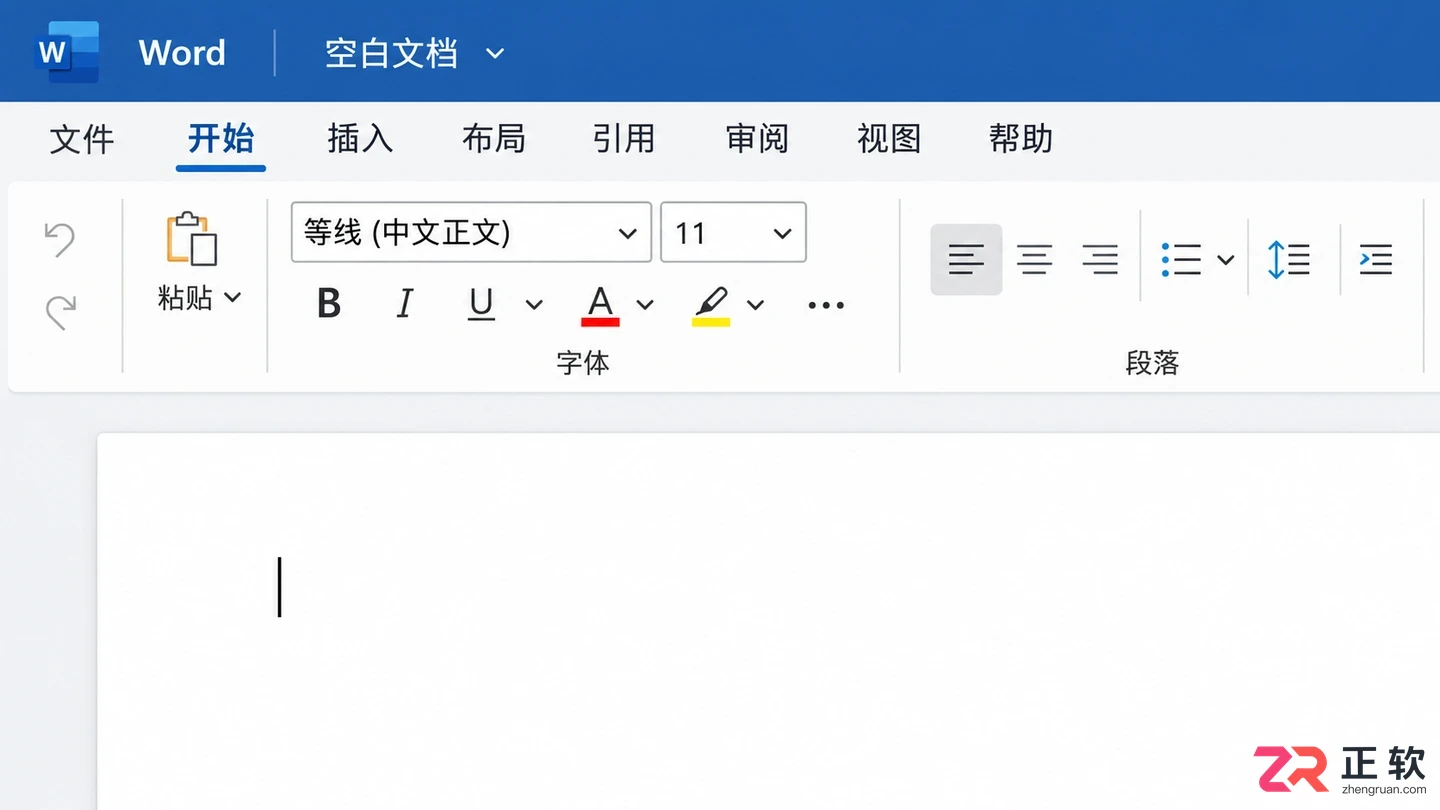Click inside the blank document page
This screenshot has height=810, width=1440.
pyautogui.click(x=768, y=620)
